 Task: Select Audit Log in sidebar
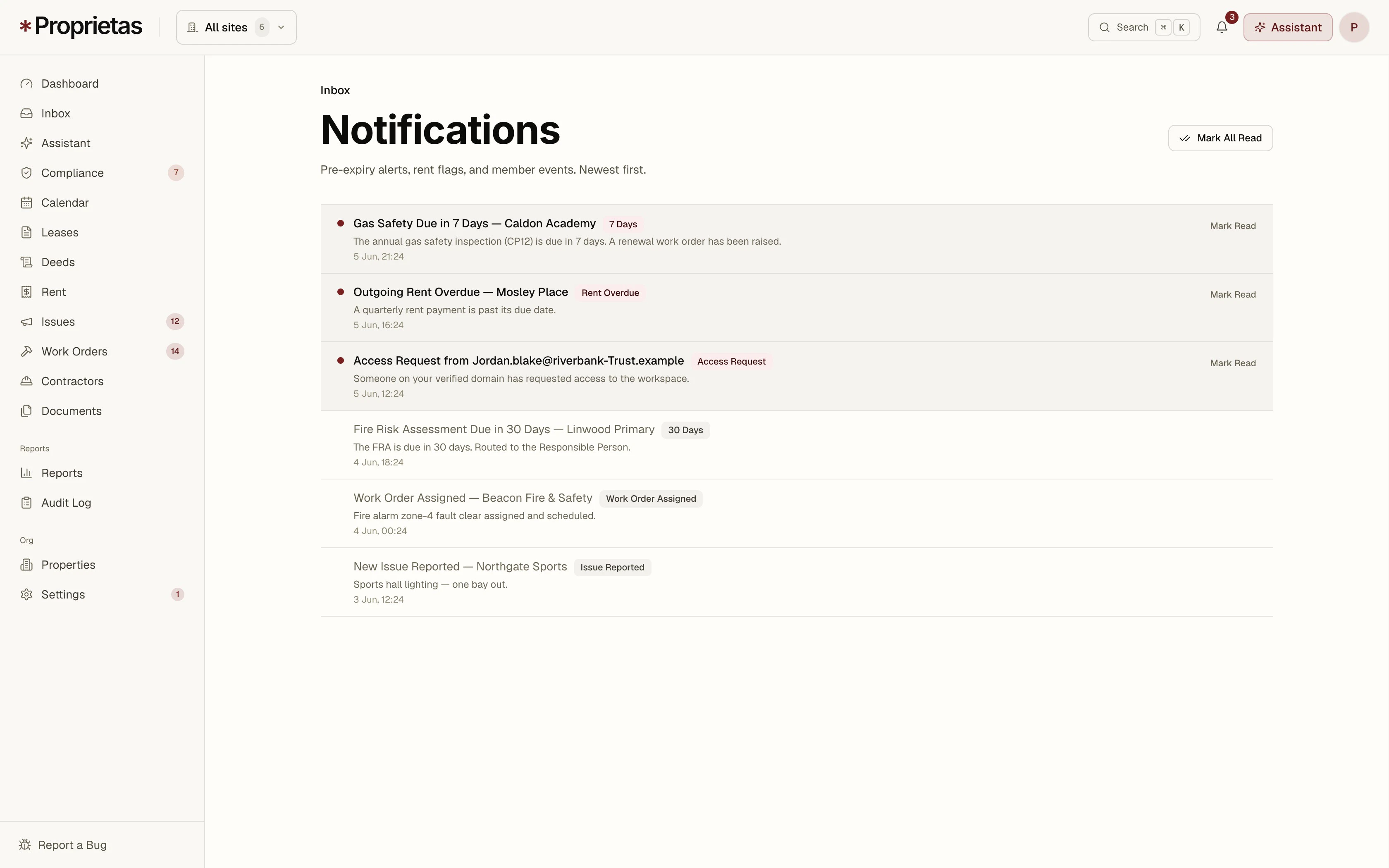pos(102,503)
